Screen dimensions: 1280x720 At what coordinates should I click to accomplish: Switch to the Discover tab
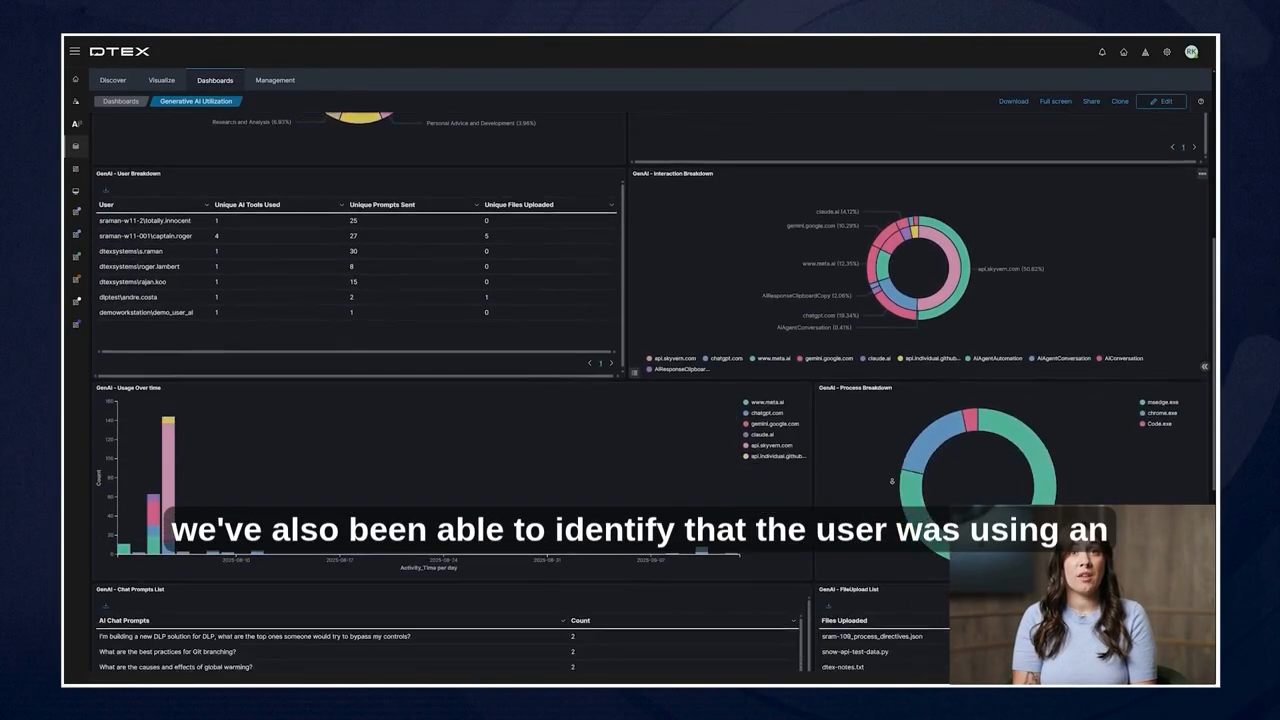coord(113,80)
